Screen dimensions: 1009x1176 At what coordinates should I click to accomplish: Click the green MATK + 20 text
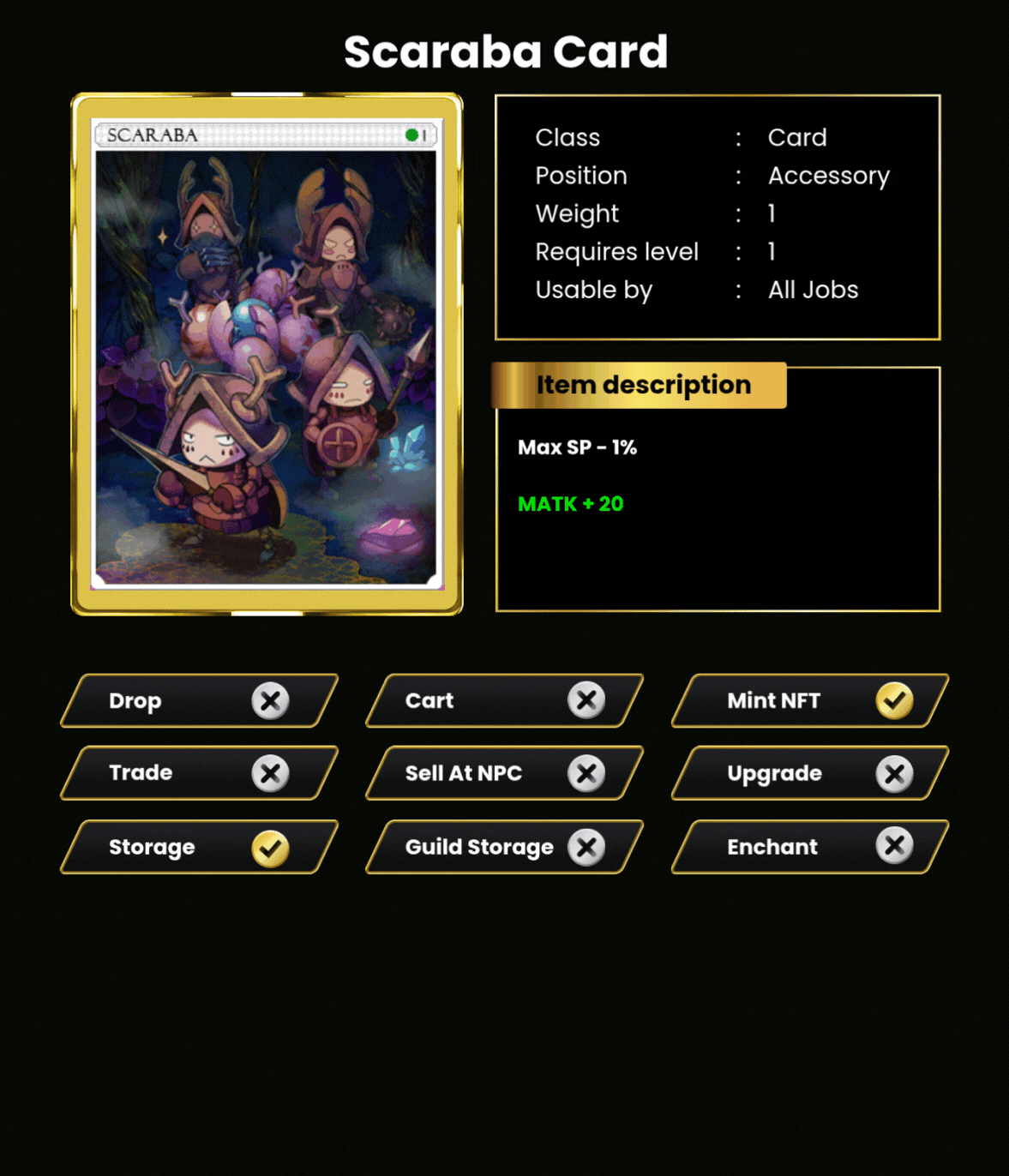point(570,504)
